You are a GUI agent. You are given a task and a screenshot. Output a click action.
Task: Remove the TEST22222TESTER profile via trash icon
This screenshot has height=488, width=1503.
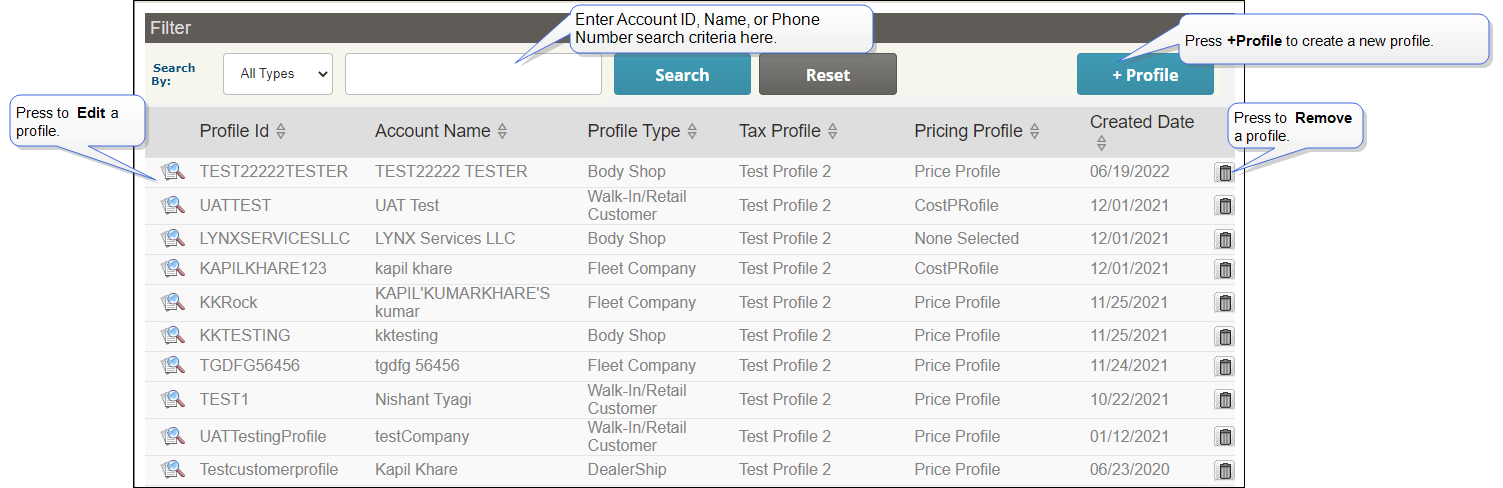click(1224, 173)
